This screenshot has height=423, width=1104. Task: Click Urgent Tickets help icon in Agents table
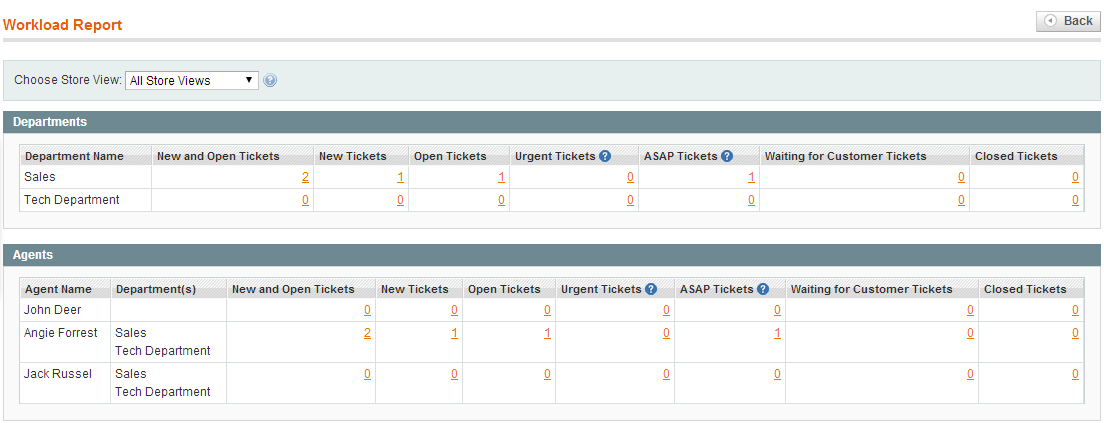[651, 289]
